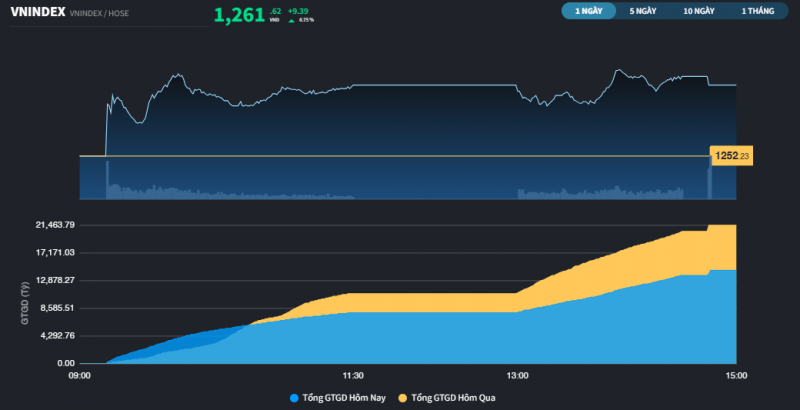Click the 09:00 time axis label
The image size is (800, 410).
point(80,376)
